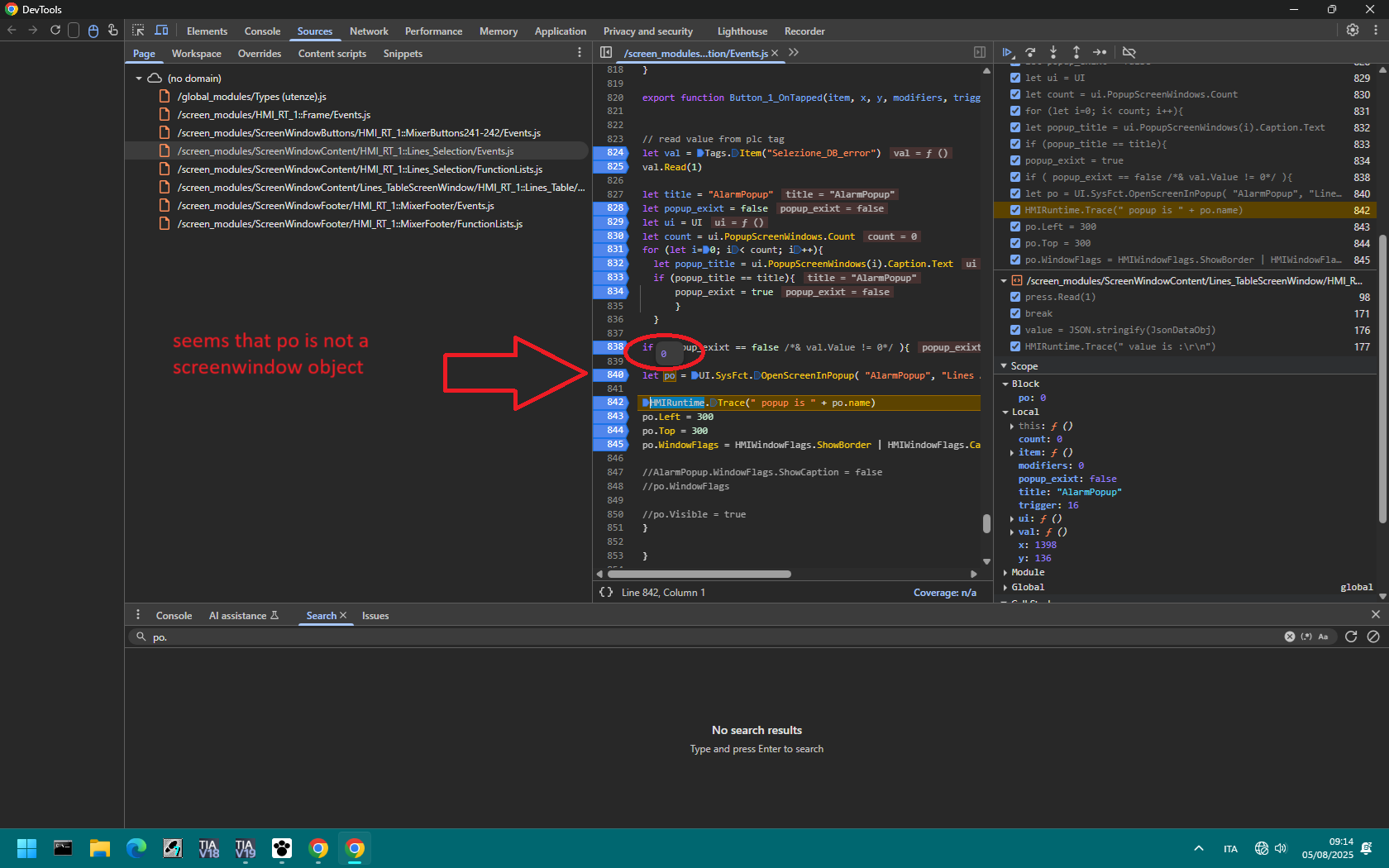Image resolution: width=1389 pixels, height=868 pixels.
Task: Resume script execution in debugger
Action: [x=1007, y=52]
